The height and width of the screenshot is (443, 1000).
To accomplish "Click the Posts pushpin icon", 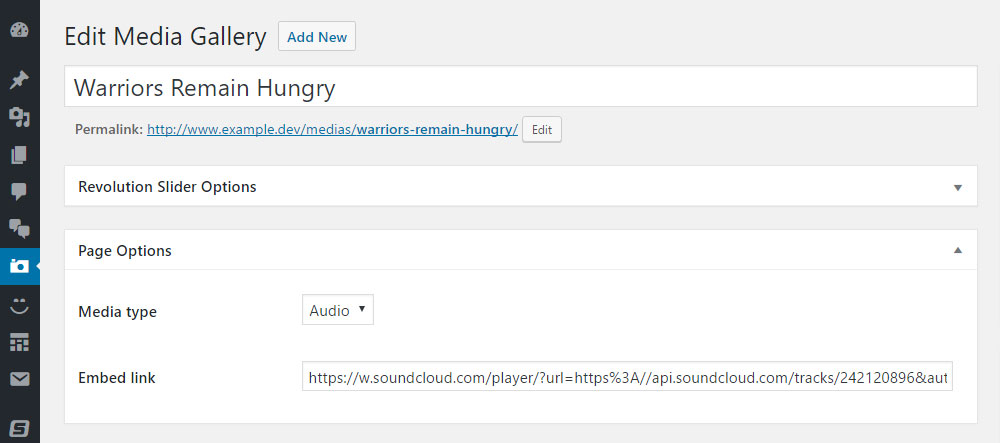I will coord(19,80).
